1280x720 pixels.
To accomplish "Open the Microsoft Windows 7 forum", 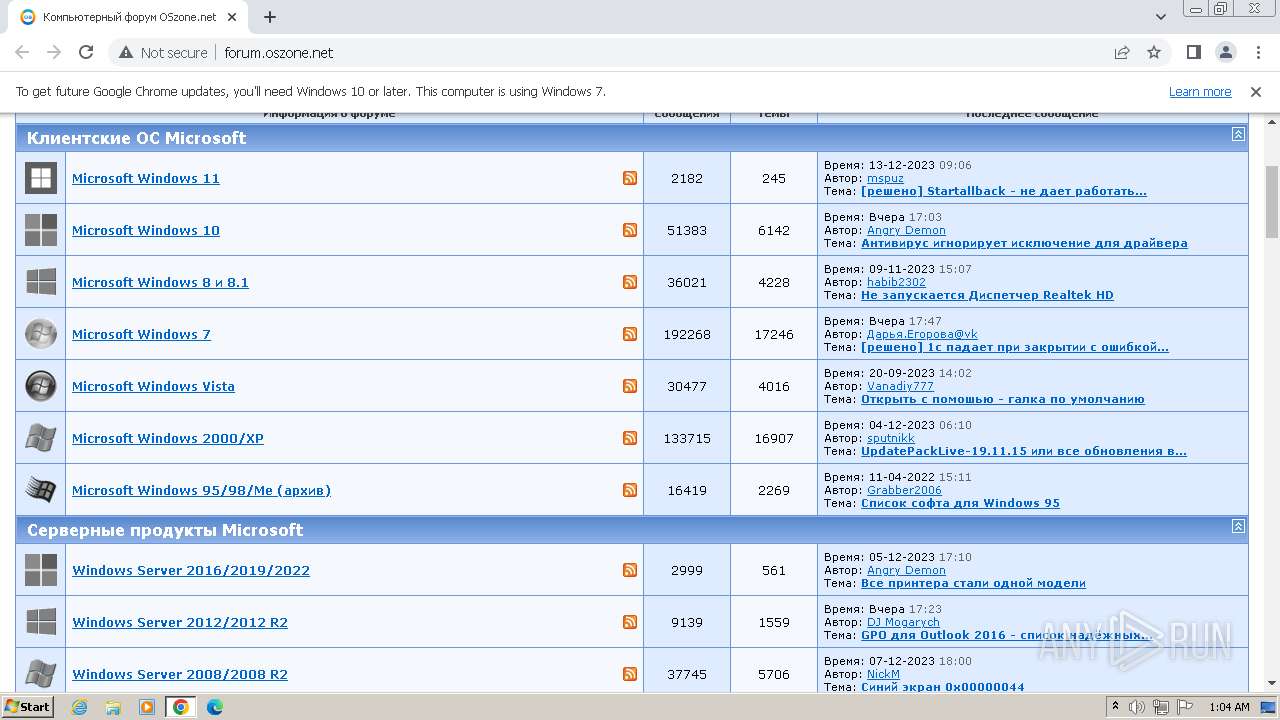I will (141, 334).
